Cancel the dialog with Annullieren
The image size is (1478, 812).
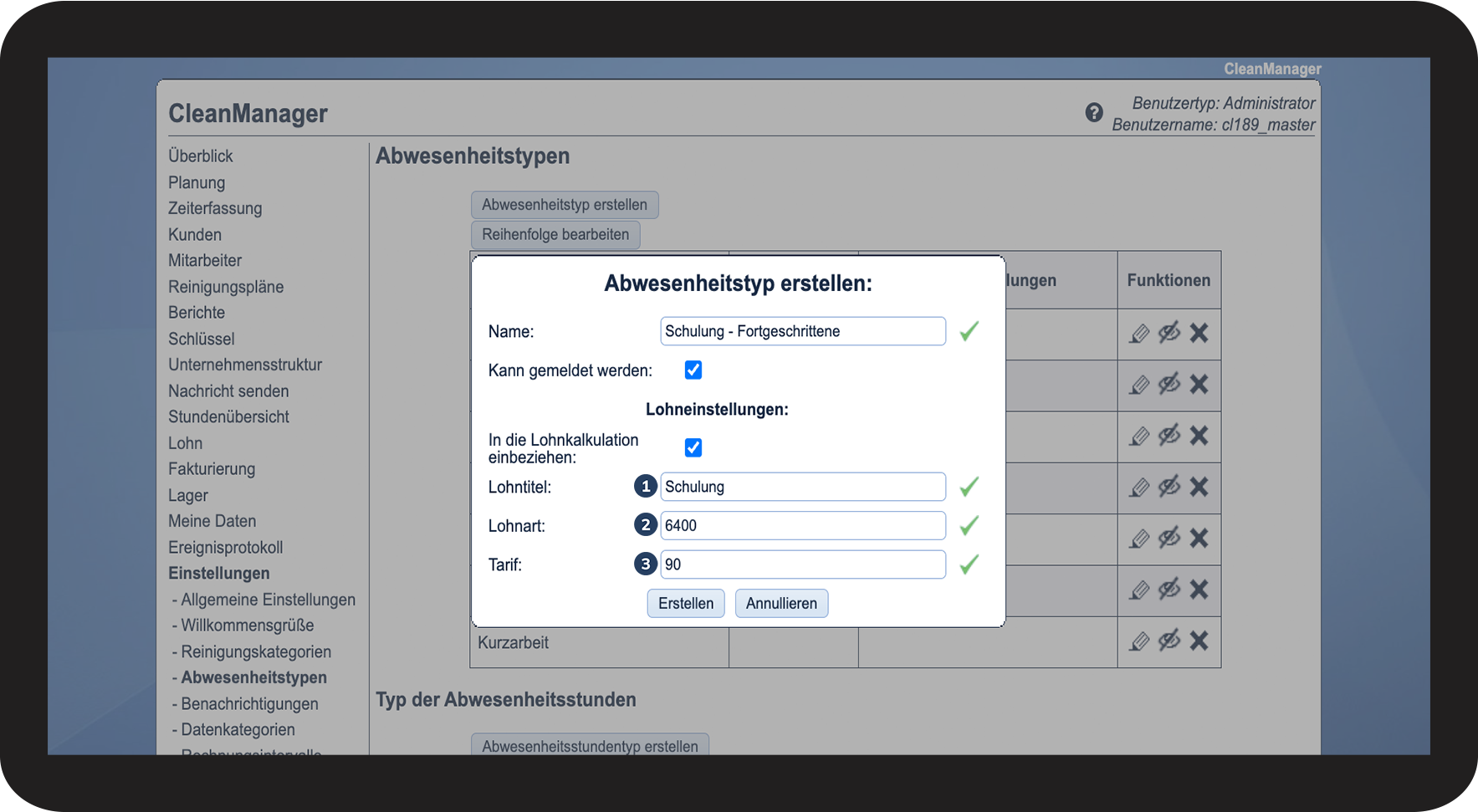(781, 604)
